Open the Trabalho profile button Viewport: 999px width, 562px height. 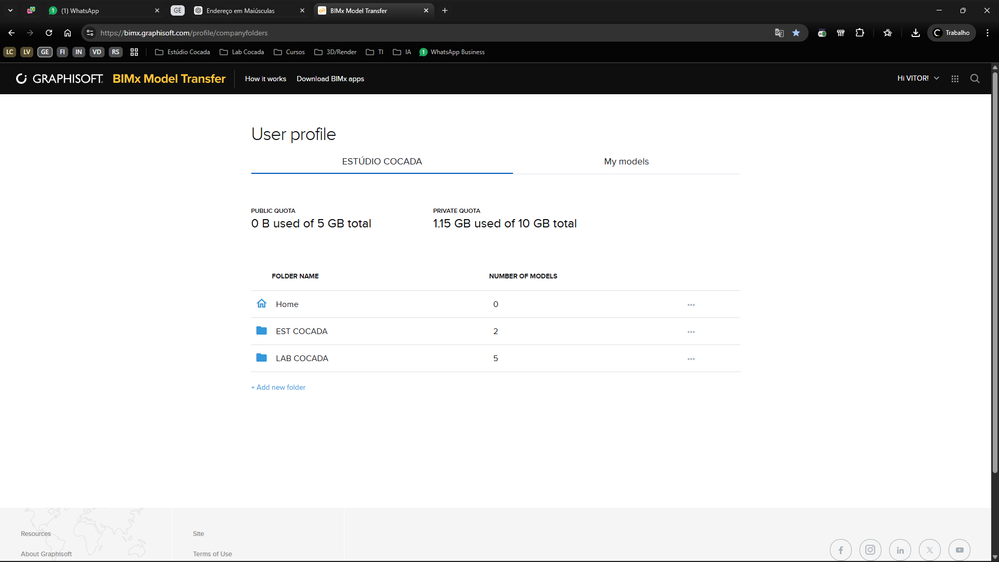tap(951, 32)
